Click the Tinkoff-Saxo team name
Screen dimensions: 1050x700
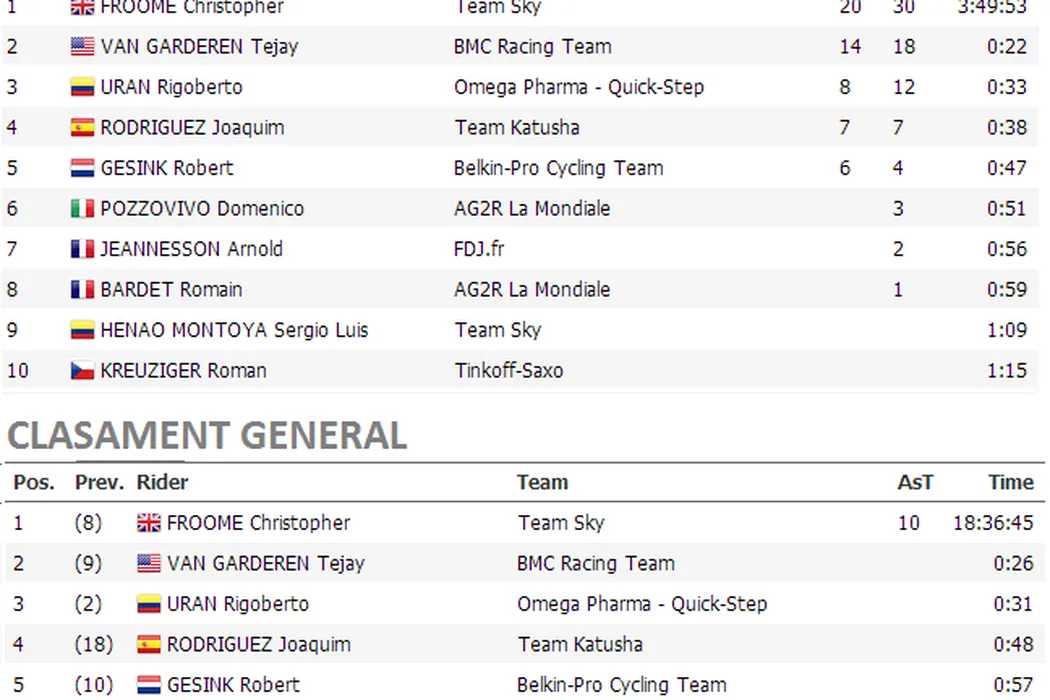tap(508, 371)
